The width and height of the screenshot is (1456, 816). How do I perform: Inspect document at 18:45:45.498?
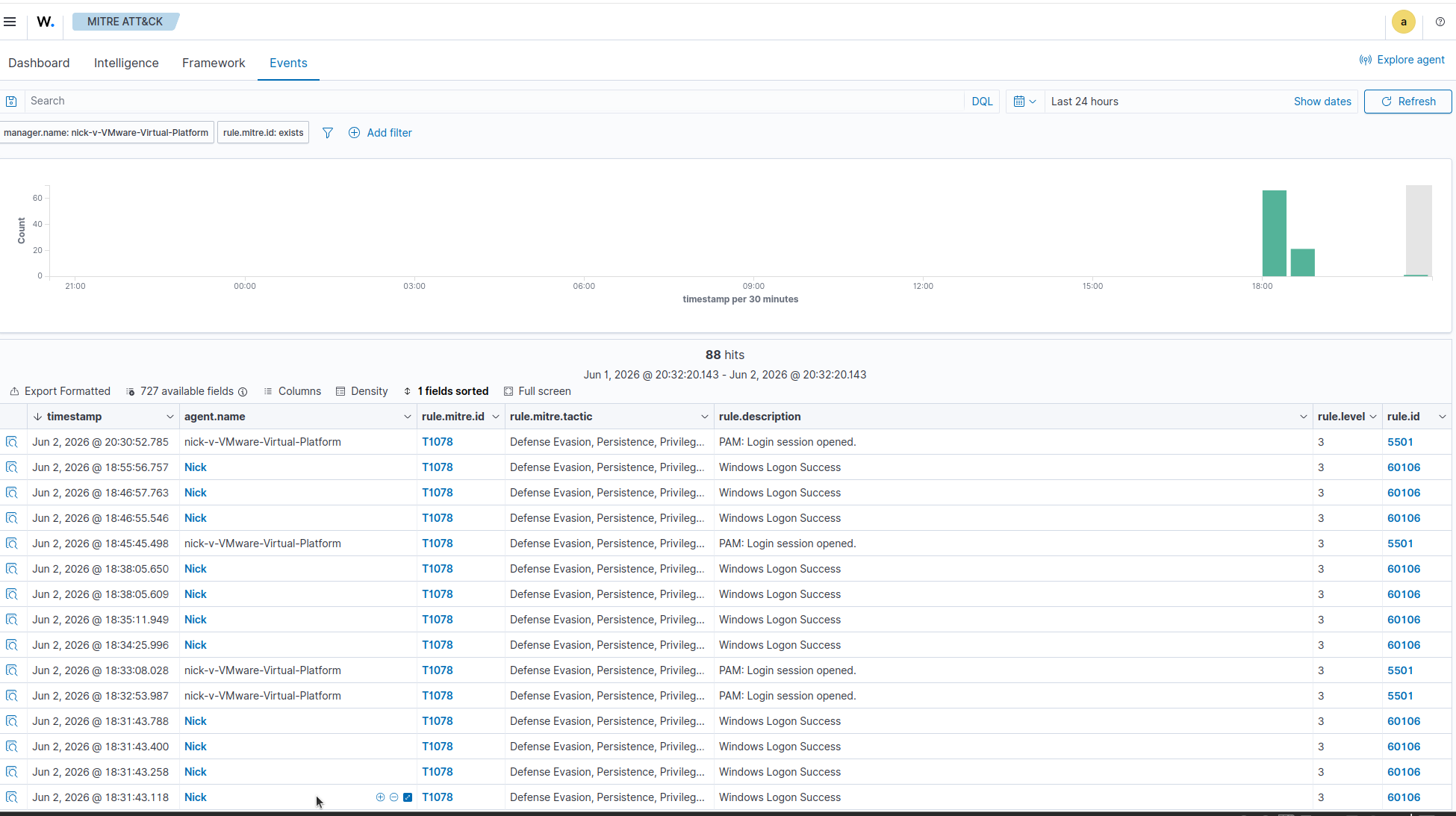click(x=12, y=544)
